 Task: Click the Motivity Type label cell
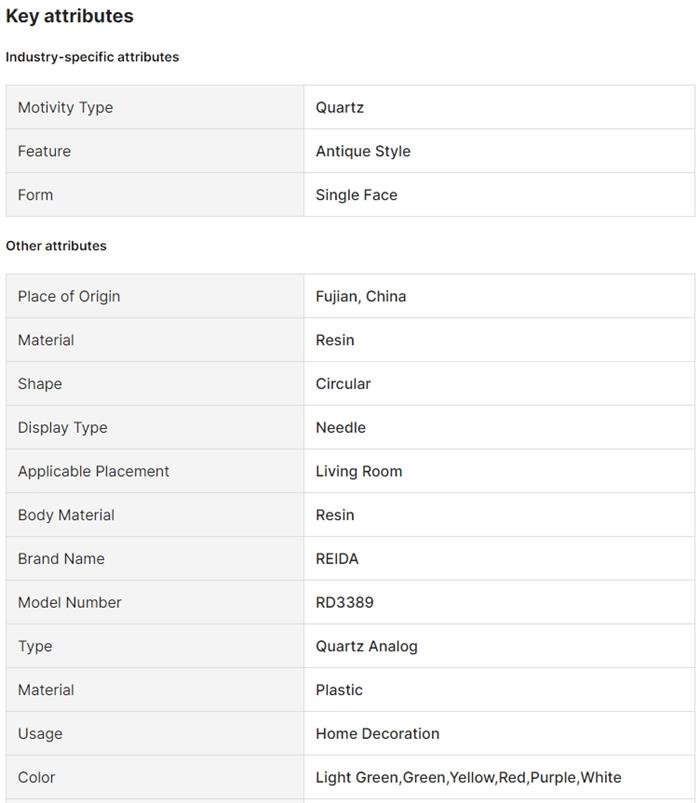155,108
